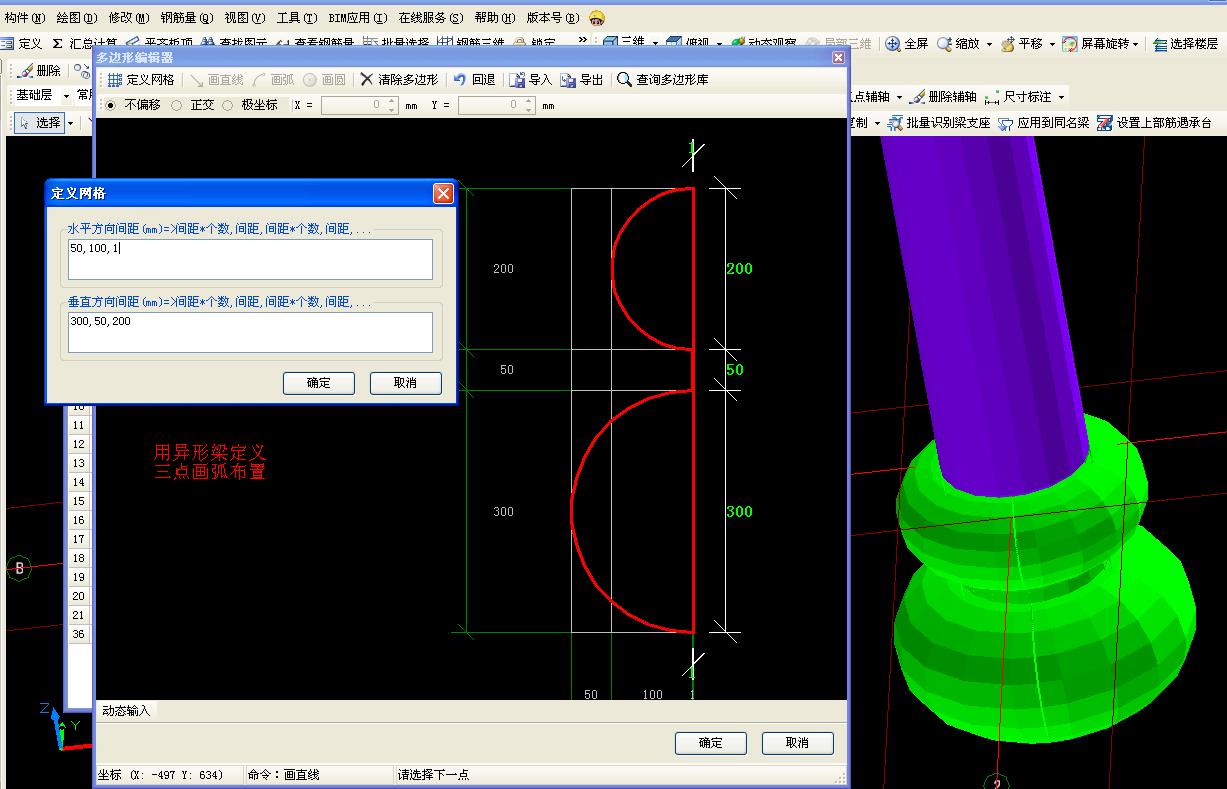Screen dimensions: 1227x789
Task: Select the 极坐标 radio option
Action: [x=228, y=104]
